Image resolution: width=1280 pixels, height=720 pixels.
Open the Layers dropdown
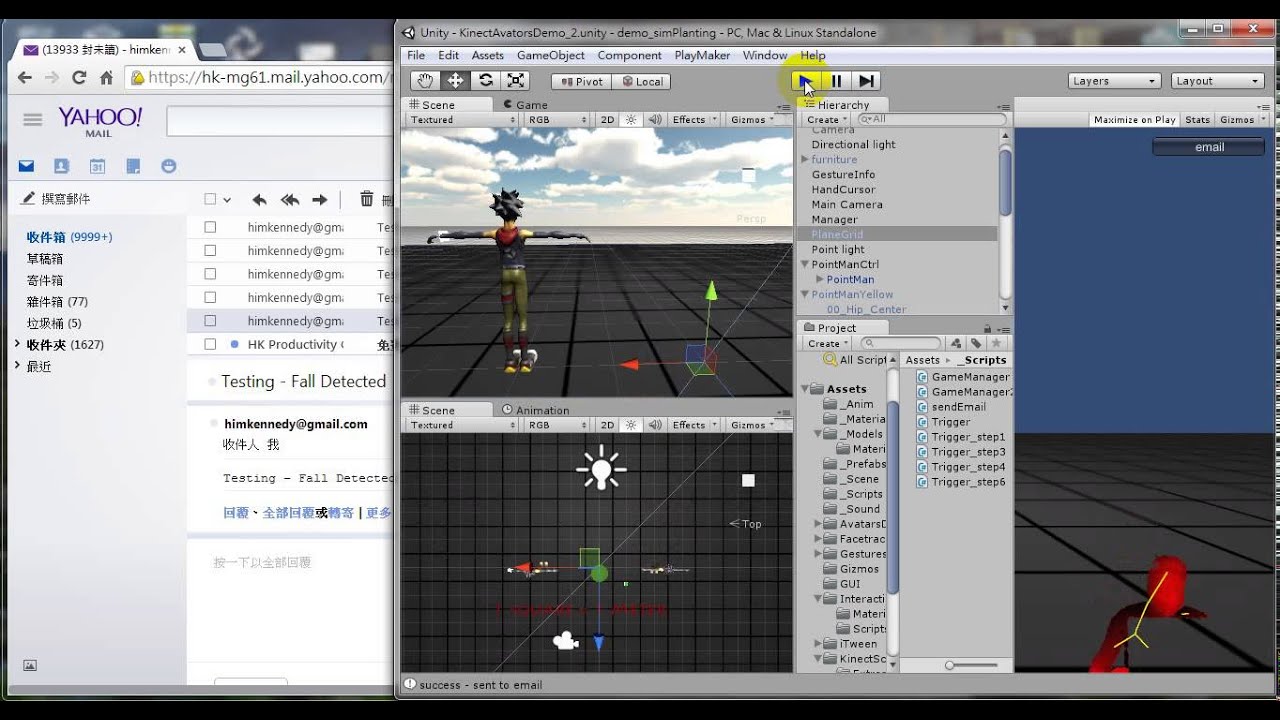[x=1114, y=81]
